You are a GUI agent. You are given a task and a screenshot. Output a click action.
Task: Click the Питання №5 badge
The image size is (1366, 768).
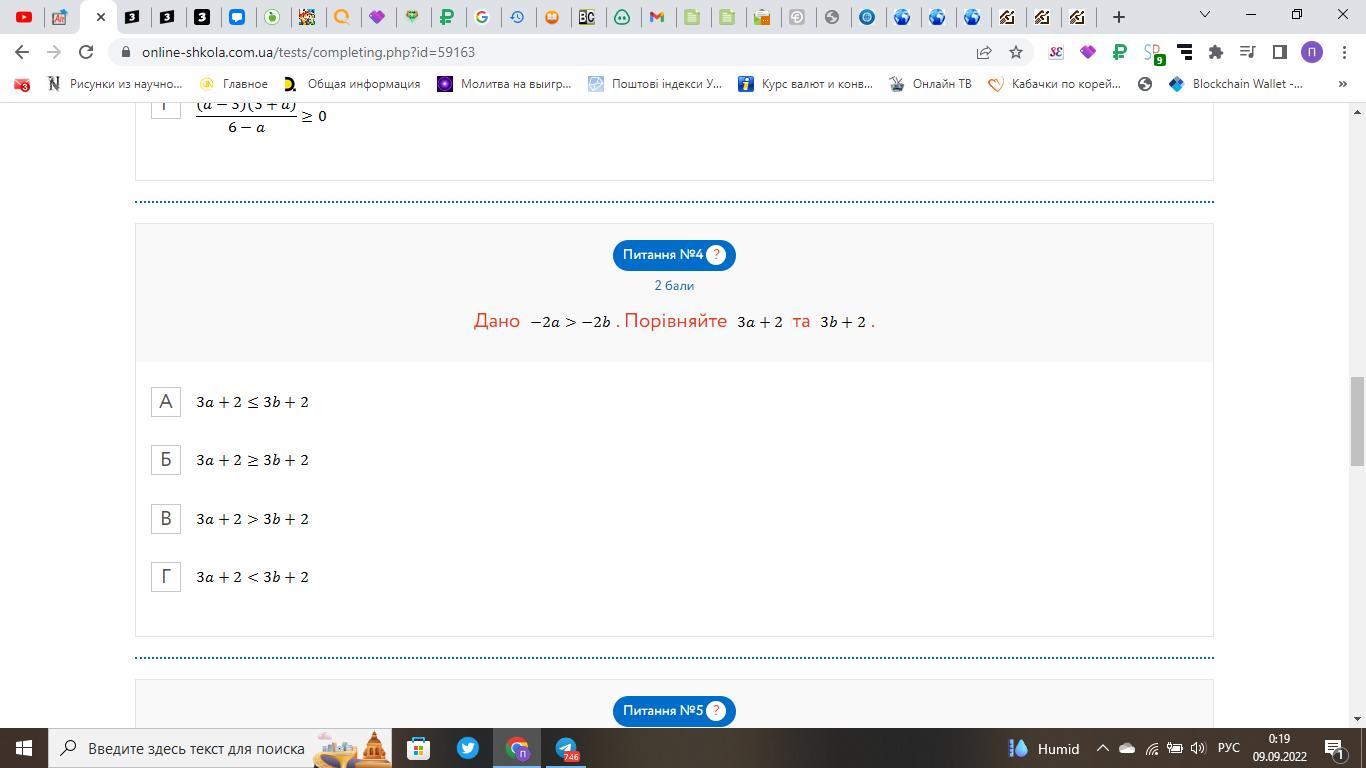tap(674, 711)
